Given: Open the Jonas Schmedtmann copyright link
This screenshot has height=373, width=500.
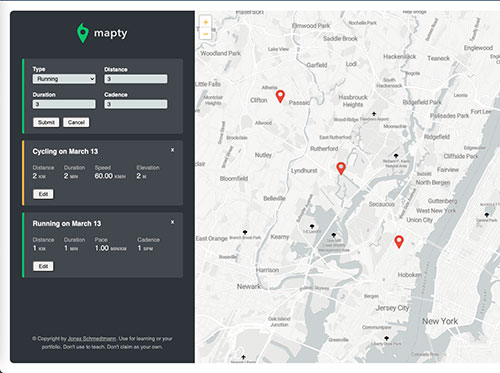Looking at the screenshot, I should [x=92, y=339].
